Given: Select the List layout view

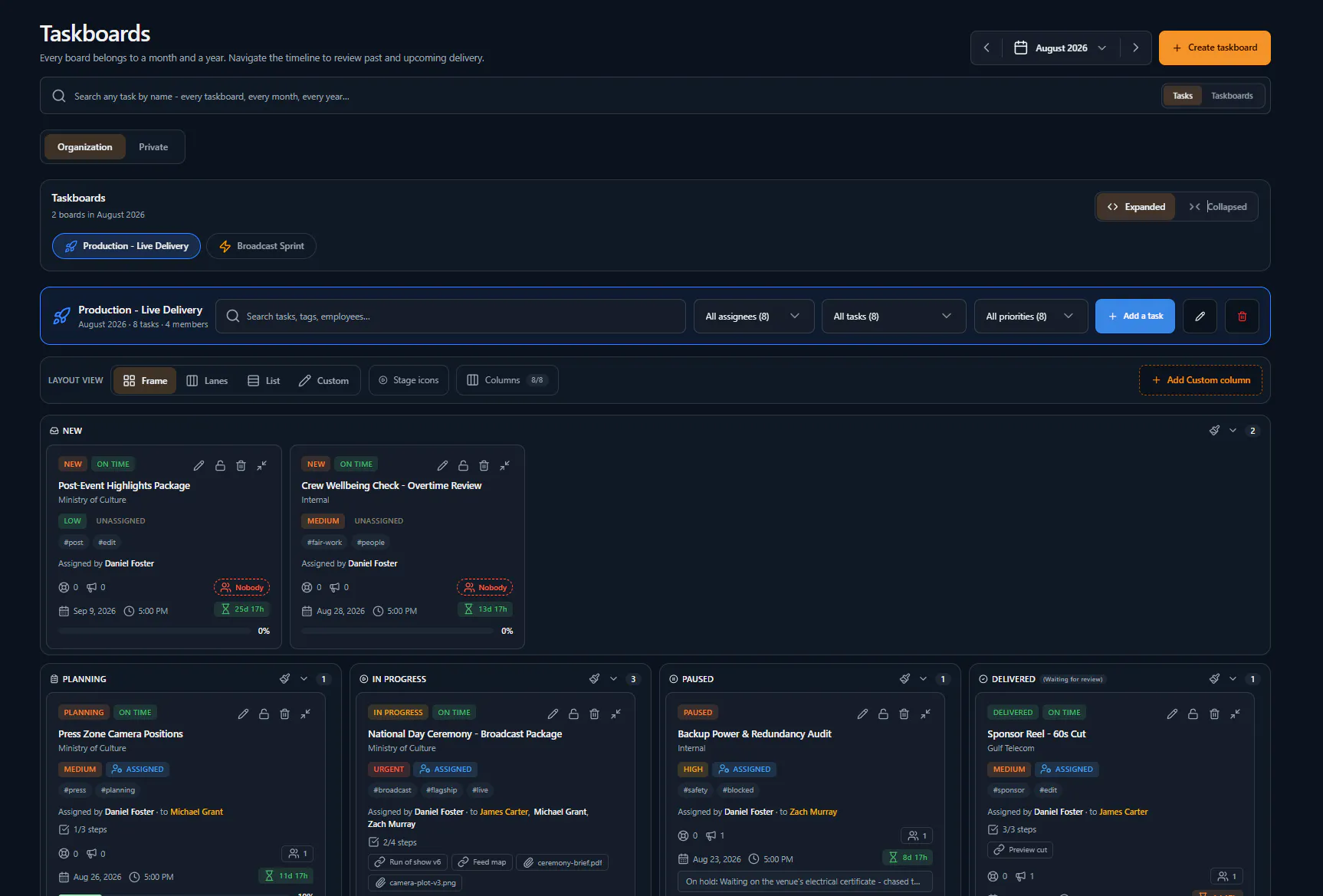Looking at the screenshot, I should click(264, 381).
